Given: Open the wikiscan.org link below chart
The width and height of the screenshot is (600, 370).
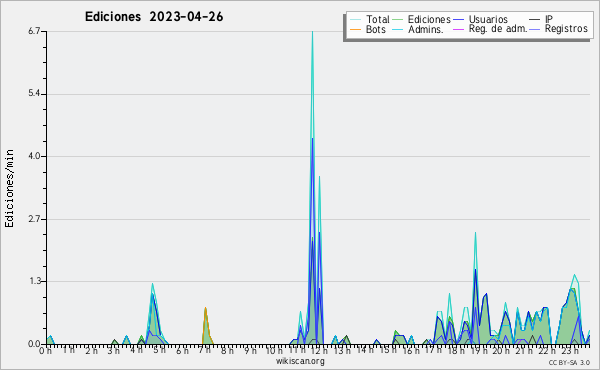Looking at the screenshot, I should [300, 361].
